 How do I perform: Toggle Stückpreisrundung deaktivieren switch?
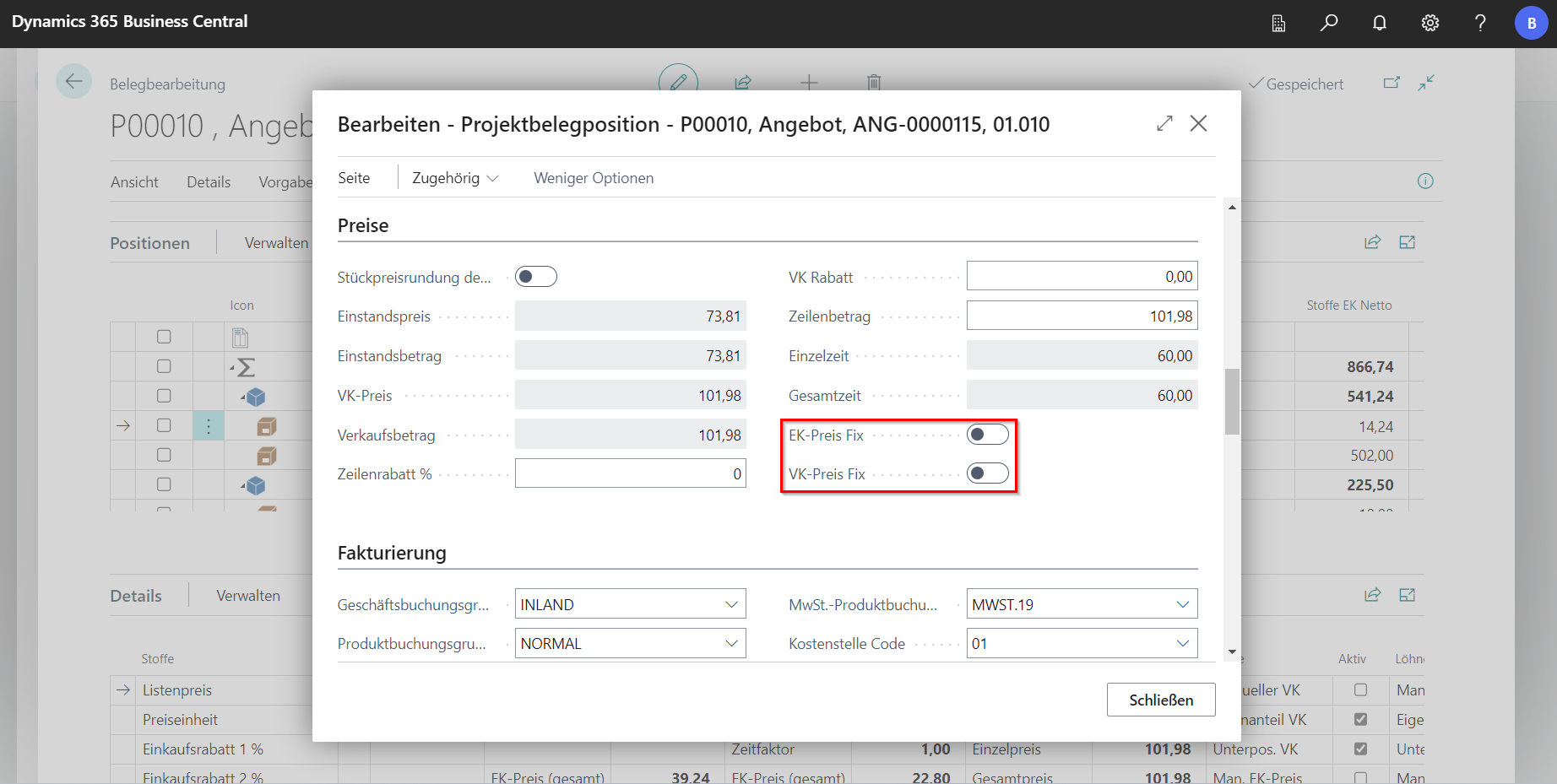(536, 277)
